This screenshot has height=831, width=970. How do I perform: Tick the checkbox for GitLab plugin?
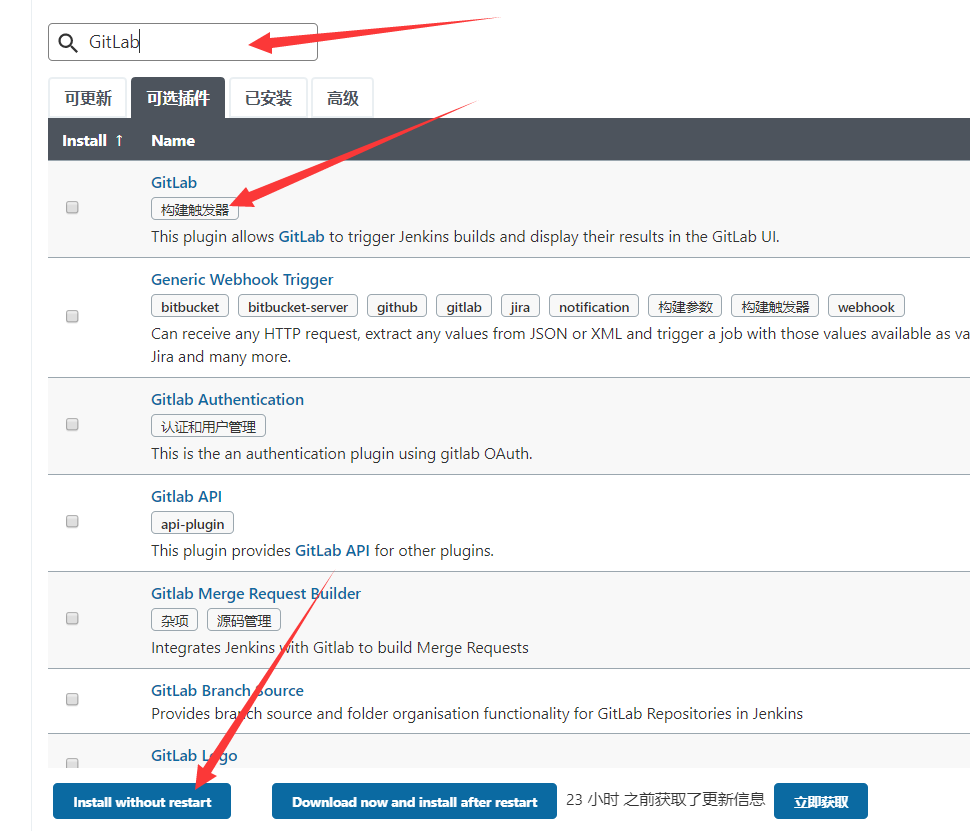coord(72,207)
